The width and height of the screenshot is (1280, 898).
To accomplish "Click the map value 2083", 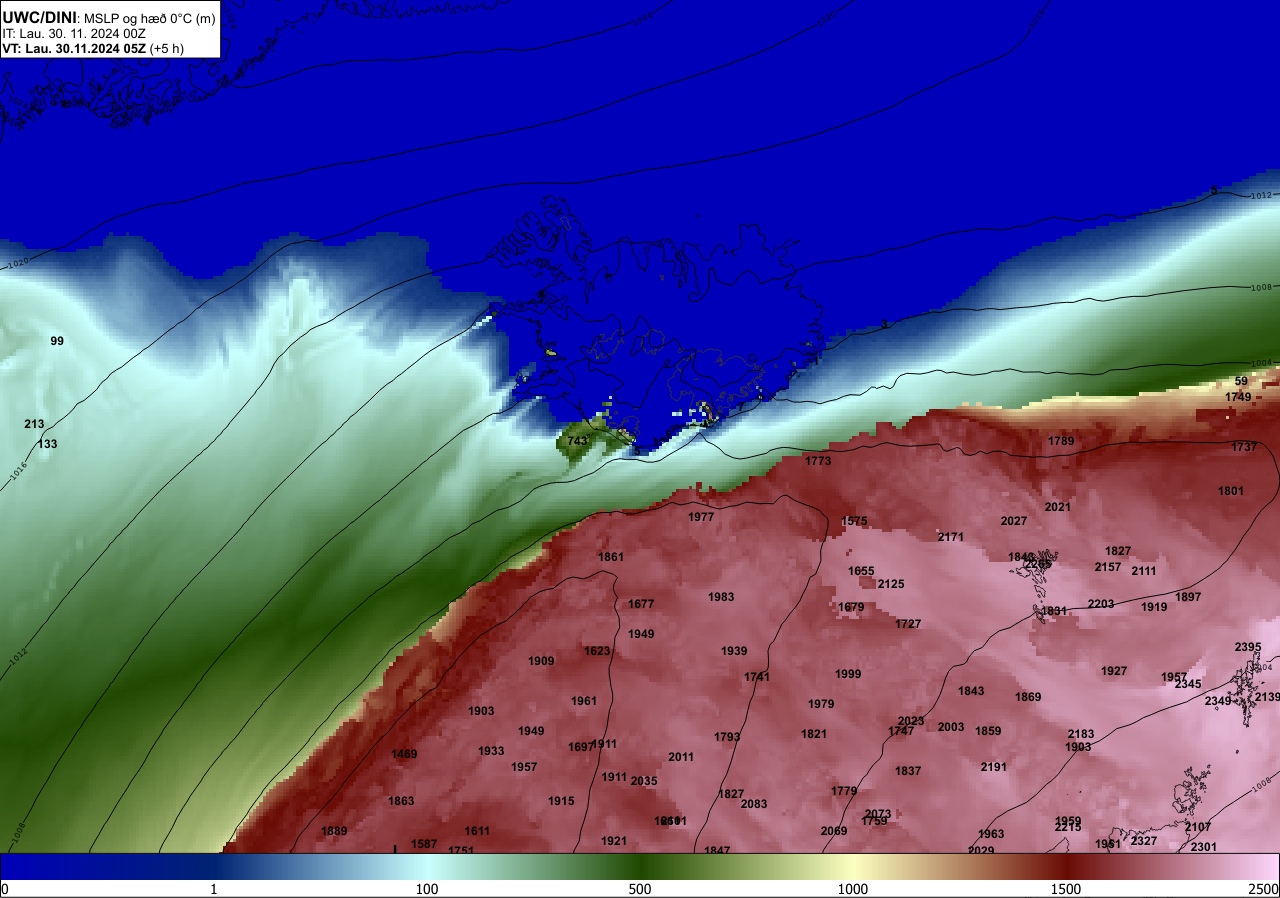I will [754, 804].
